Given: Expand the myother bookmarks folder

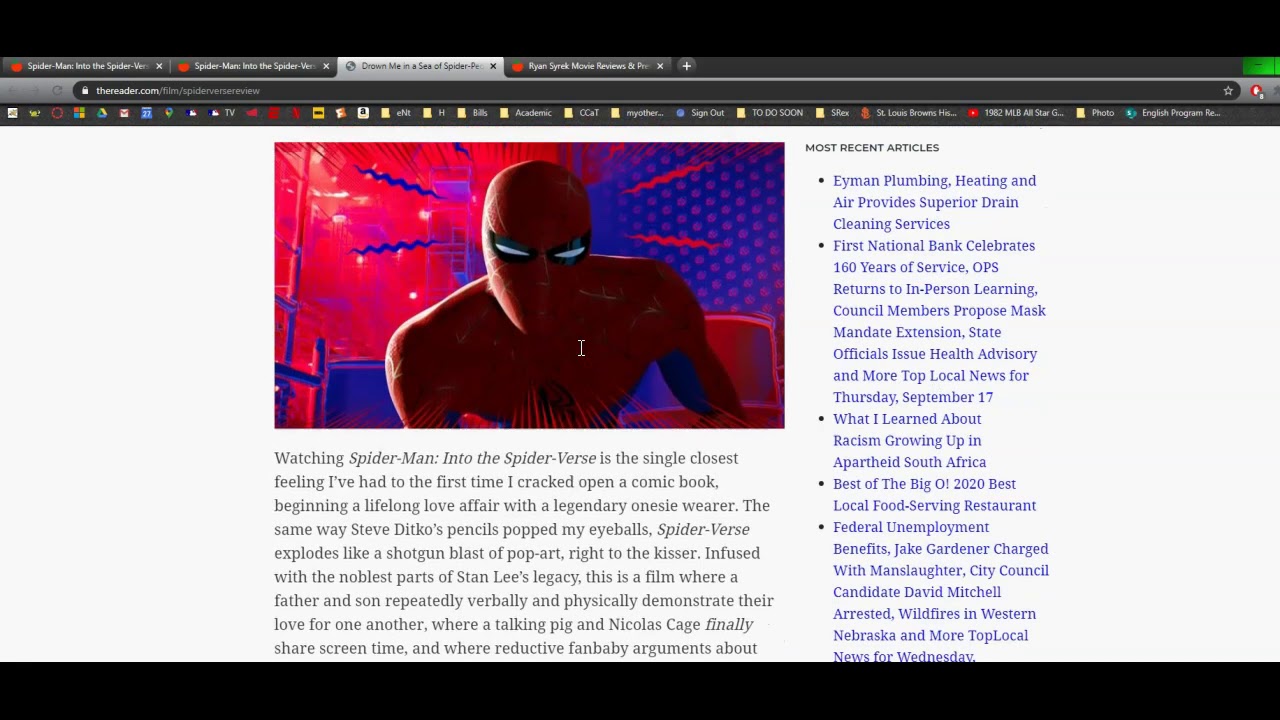Looking at the screenshot, I should [x=637, y=113].
